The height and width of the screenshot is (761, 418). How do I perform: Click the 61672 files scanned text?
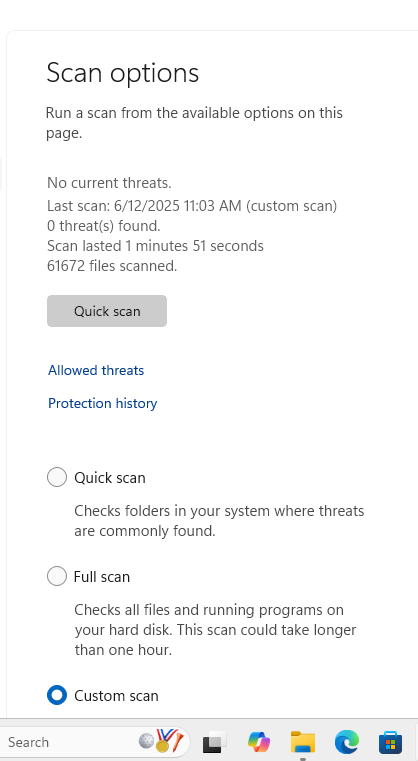click(x=112, y=265)
